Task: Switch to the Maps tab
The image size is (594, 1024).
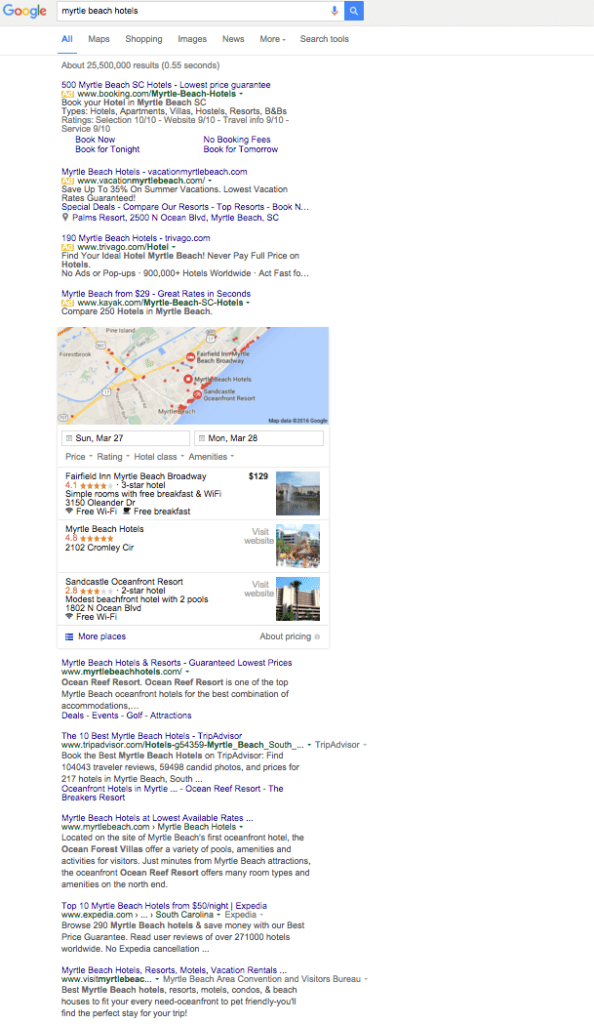Action: [99, 39]
